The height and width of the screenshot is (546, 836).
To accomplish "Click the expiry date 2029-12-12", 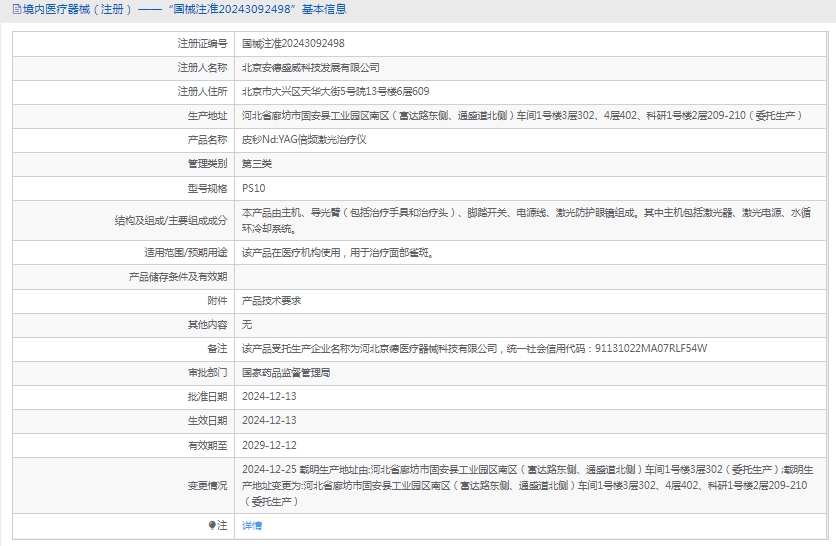I will 269,445.
